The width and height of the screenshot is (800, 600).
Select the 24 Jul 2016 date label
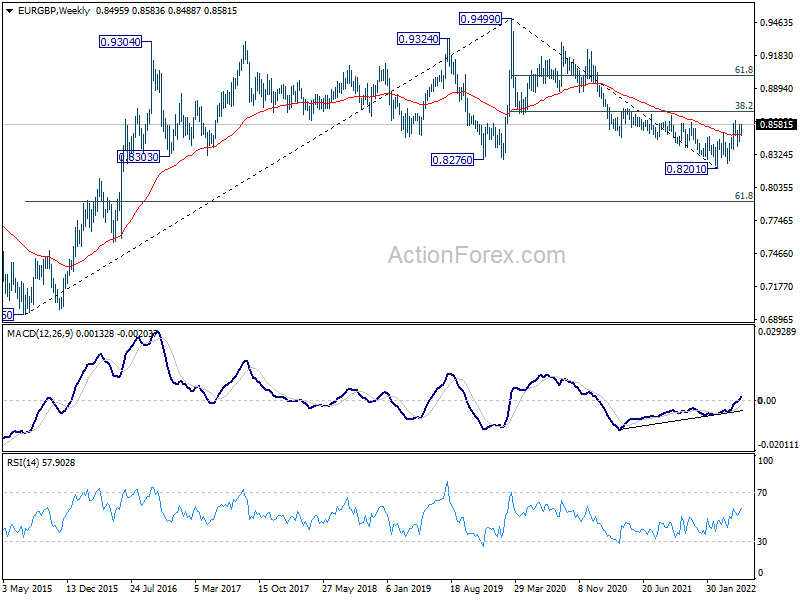(154, 589)
